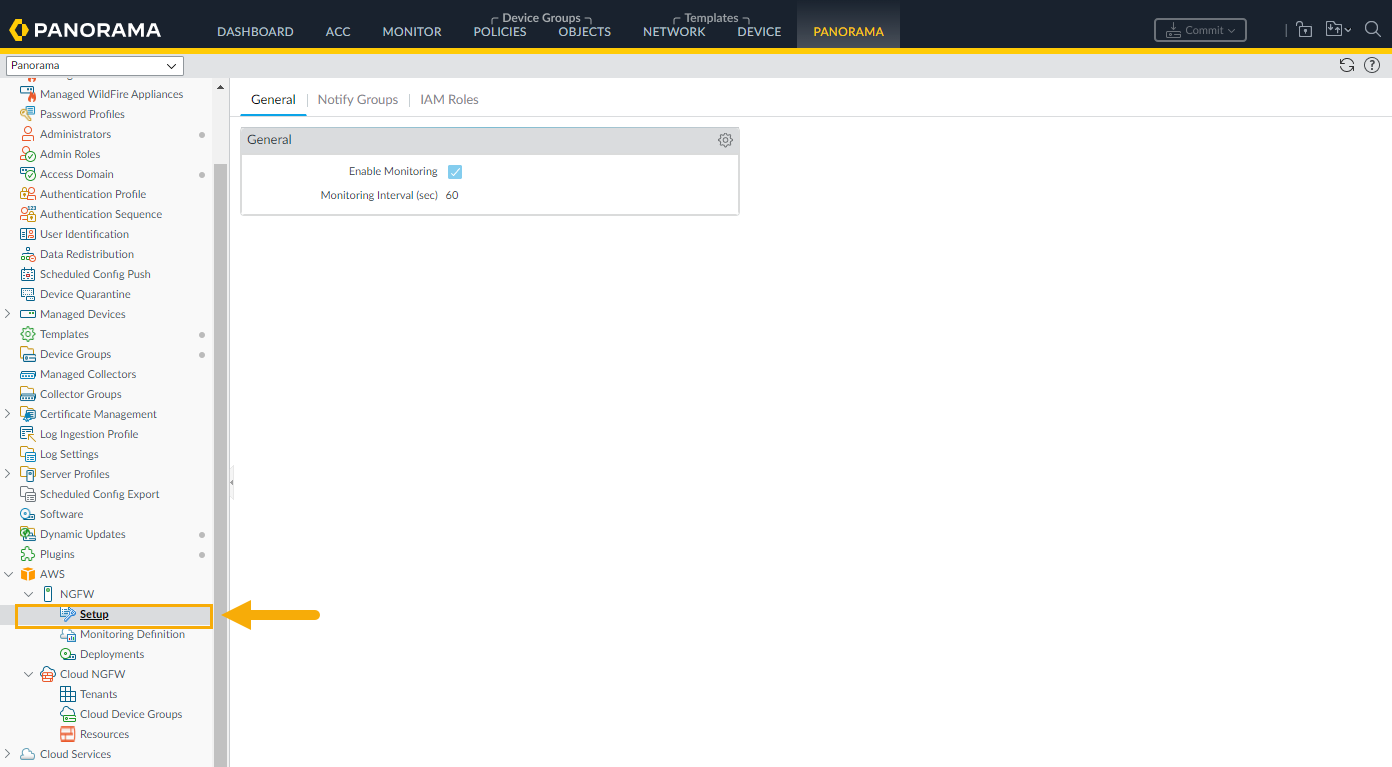Click the Authentication Profile icon
Viewport: 1392px width, 767px height.
tap(28, 194)
